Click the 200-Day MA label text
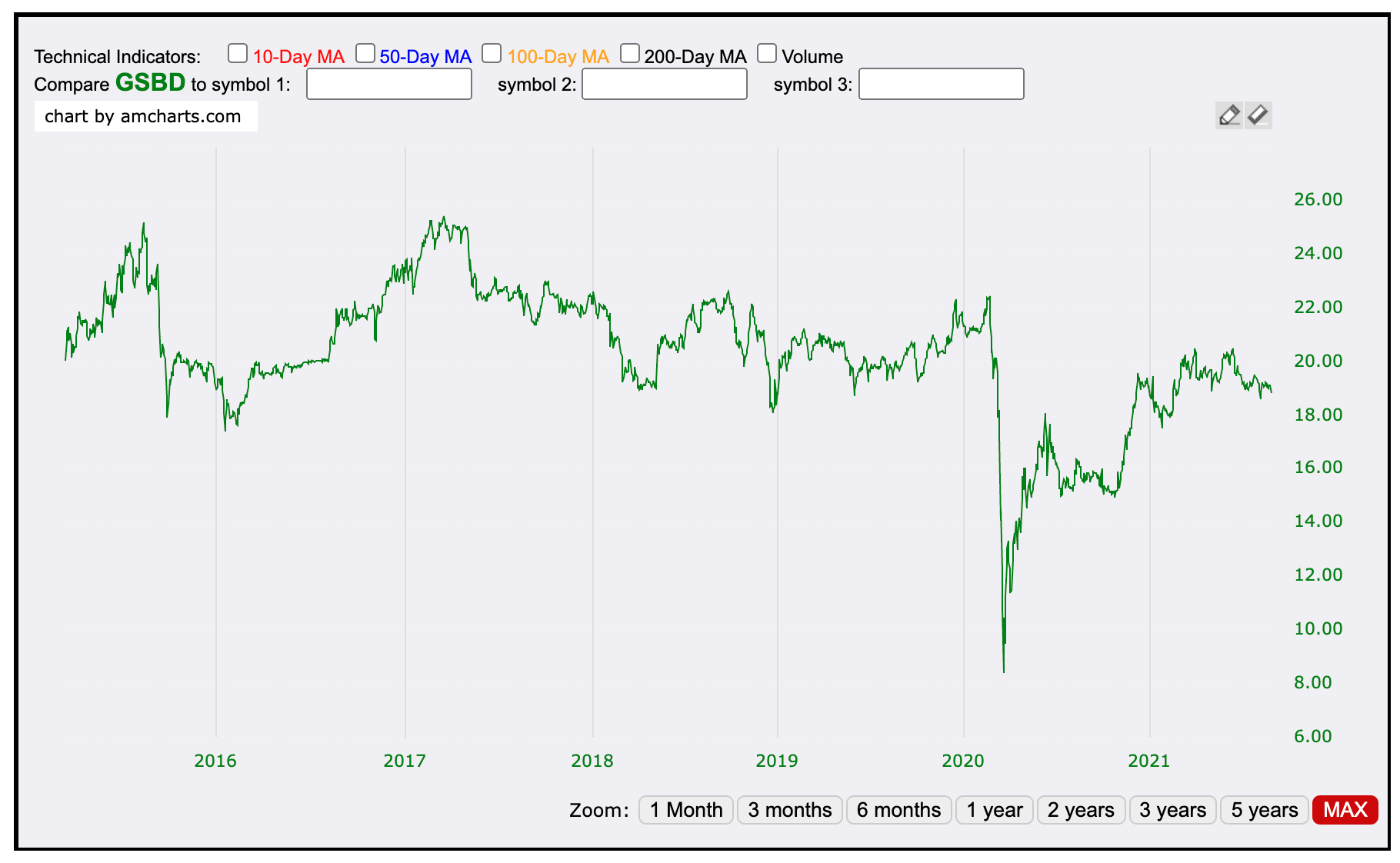Image resolution: width=1400 pixels, height=863 pixels. pos(695,57)
